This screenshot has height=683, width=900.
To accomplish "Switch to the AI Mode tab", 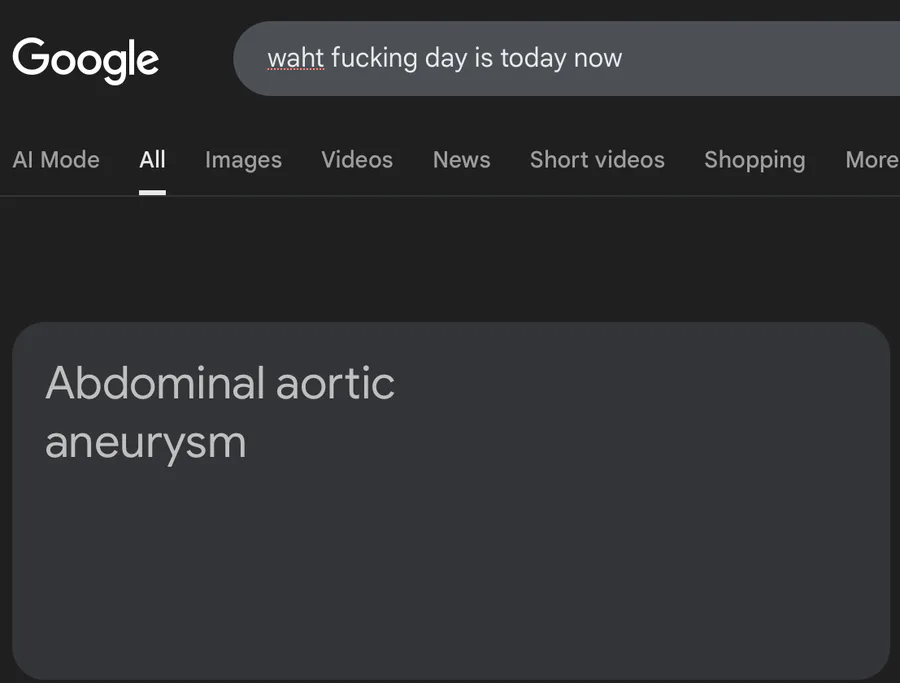I will 56,160.
